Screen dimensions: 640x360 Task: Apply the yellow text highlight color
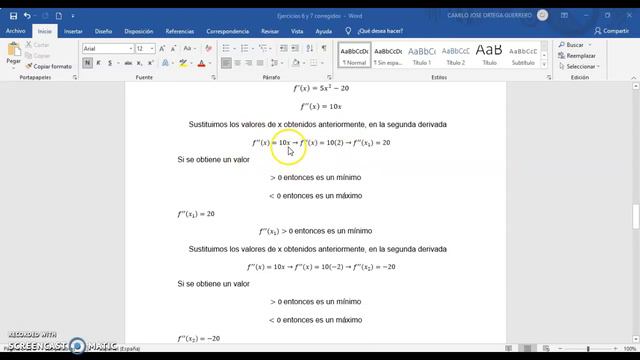[x=183, y=63]
